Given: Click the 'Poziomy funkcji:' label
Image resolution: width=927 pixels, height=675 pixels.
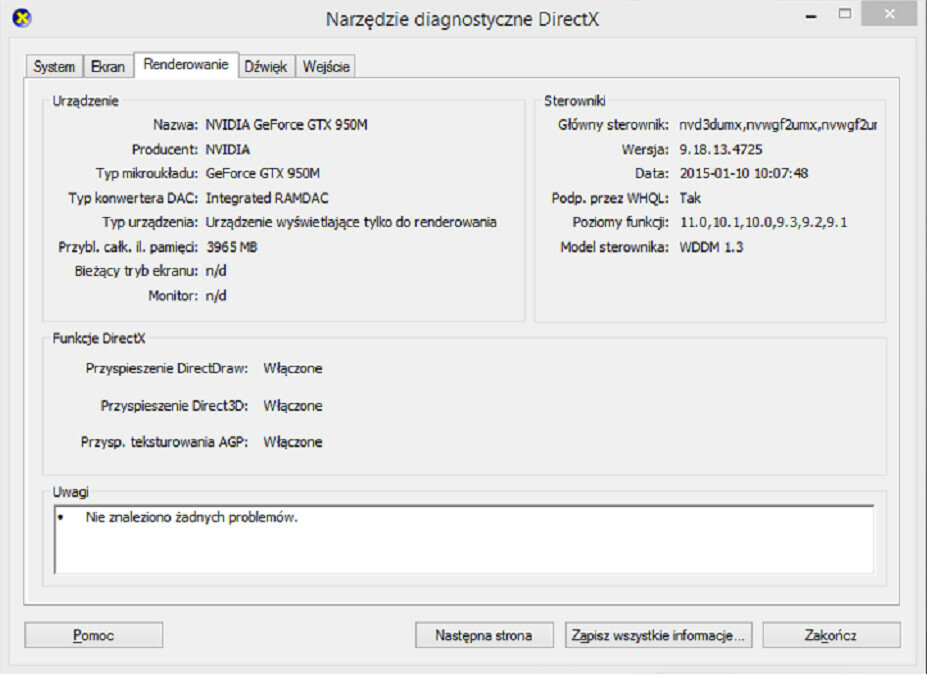Looking at the screenshot, I should 620,222.
